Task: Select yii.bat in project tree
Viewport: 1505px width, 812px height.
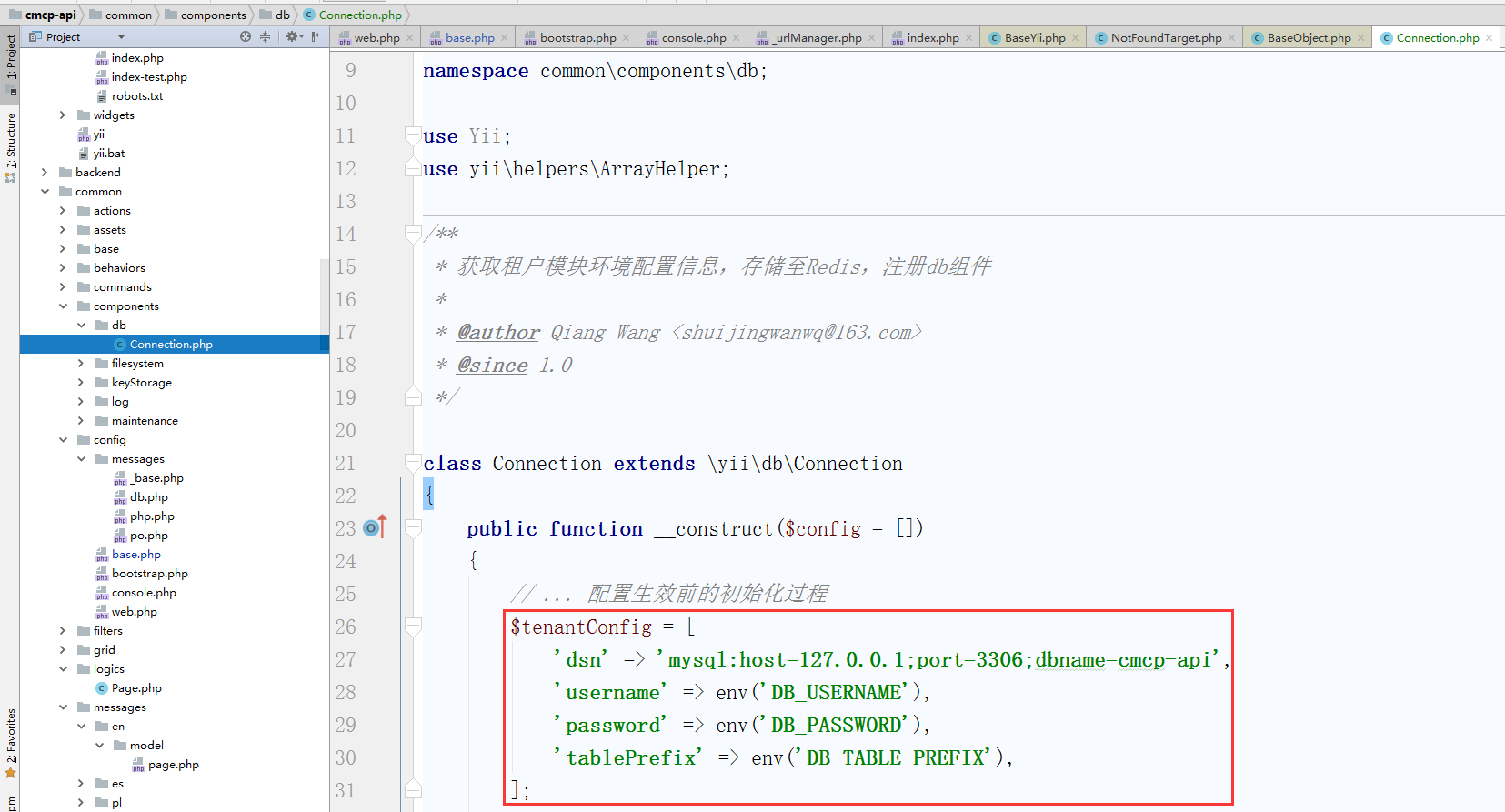Action: click(109, 154)
